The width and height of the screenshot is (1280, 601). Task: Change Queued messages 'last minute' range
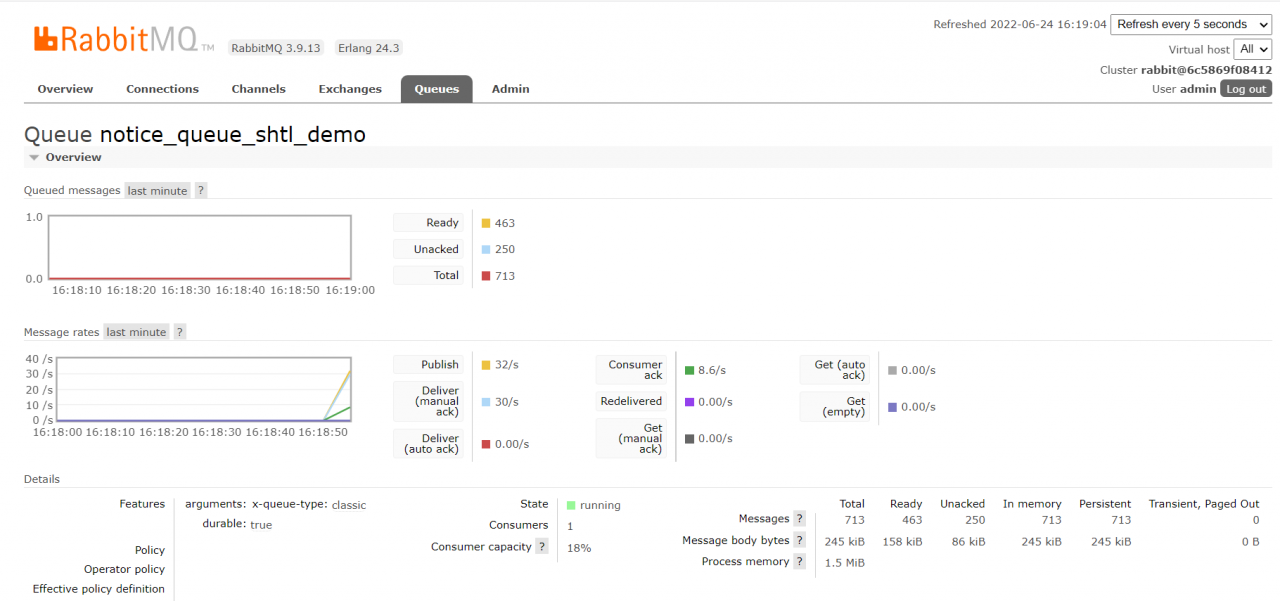click(x=157, y=191)
